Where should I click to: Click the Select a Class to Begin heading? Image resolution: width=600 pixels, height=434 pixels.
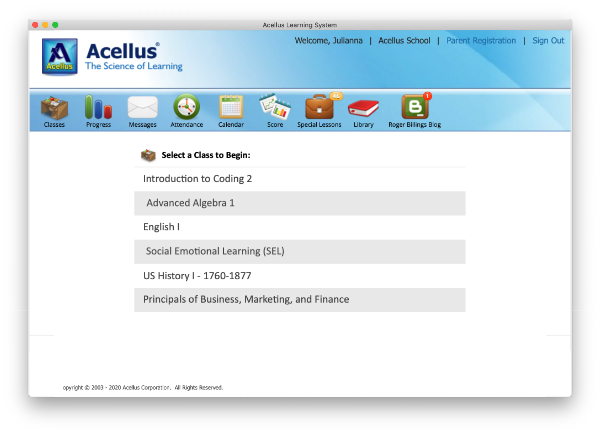(206, 155)
